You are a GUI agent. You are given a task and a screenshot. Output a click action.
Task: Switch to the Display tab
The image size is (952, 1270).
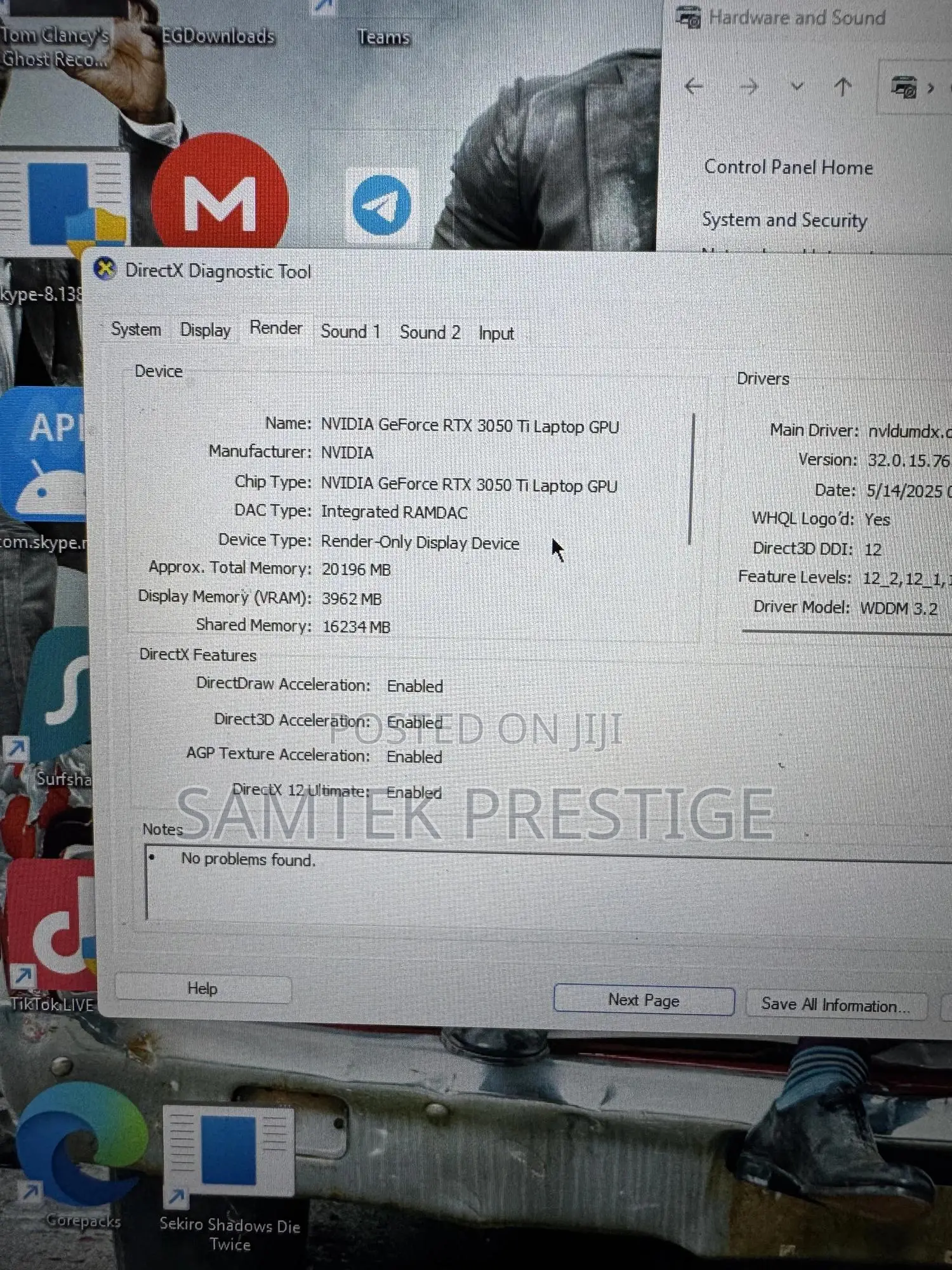(205, 330)
